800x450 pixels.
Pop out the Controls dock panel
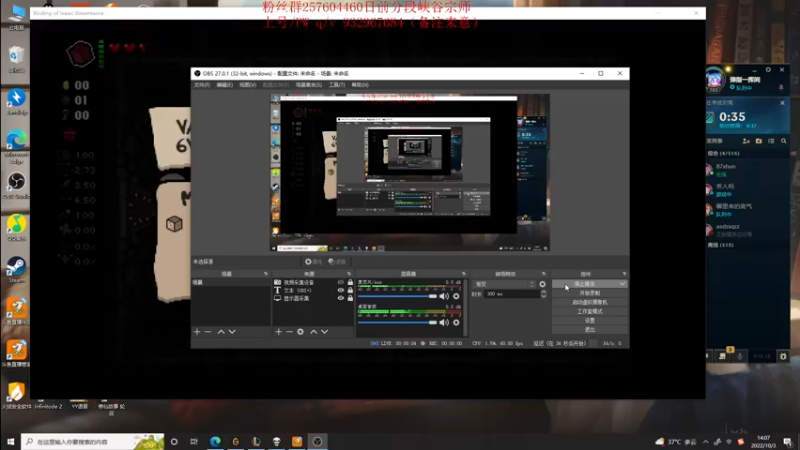[x=624, y=274]
